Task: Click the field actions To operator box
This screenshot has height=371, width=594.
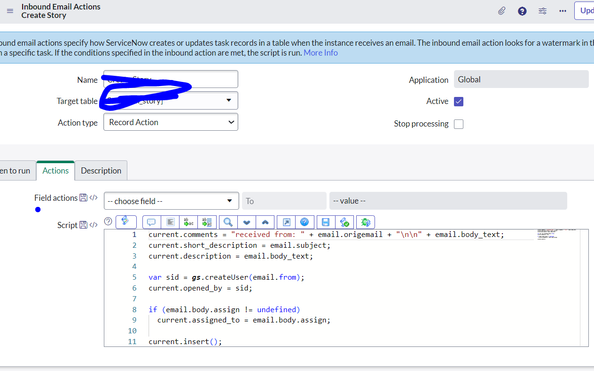Action: (284, 201)
